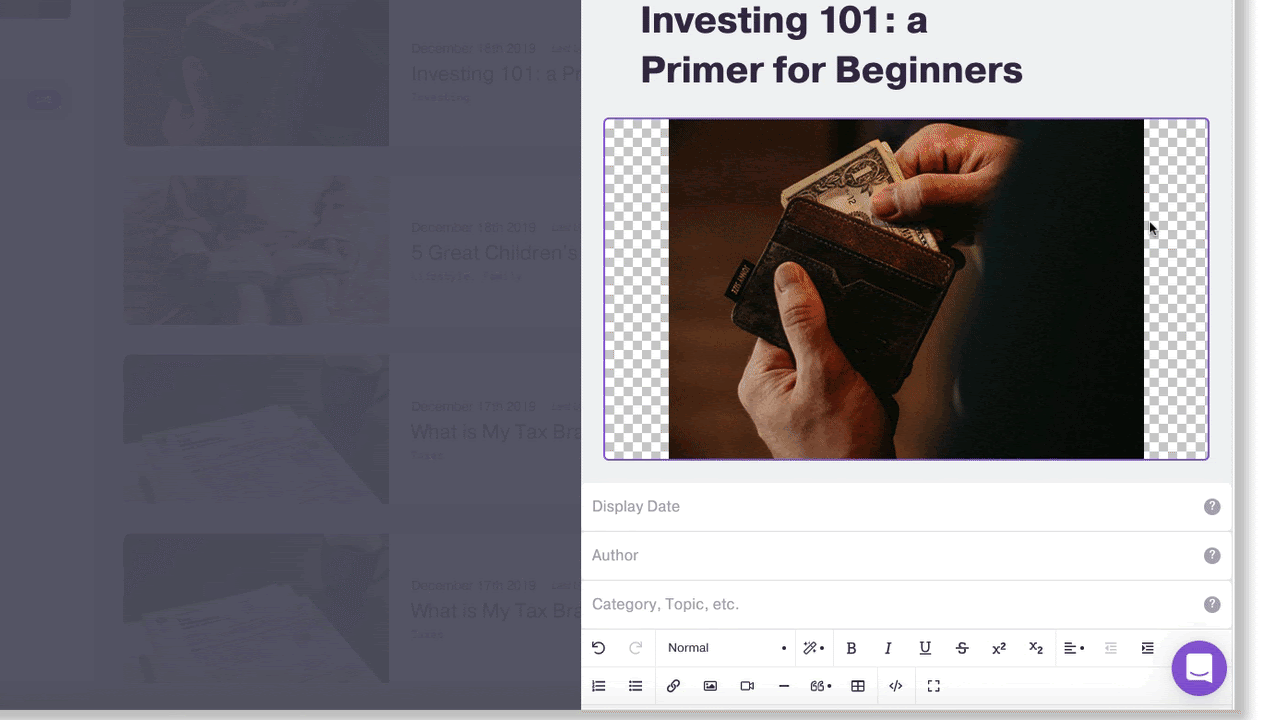This screenshot has width=1280, height=720.
Task: Select the wallet featured image
Action: [906, 289]
